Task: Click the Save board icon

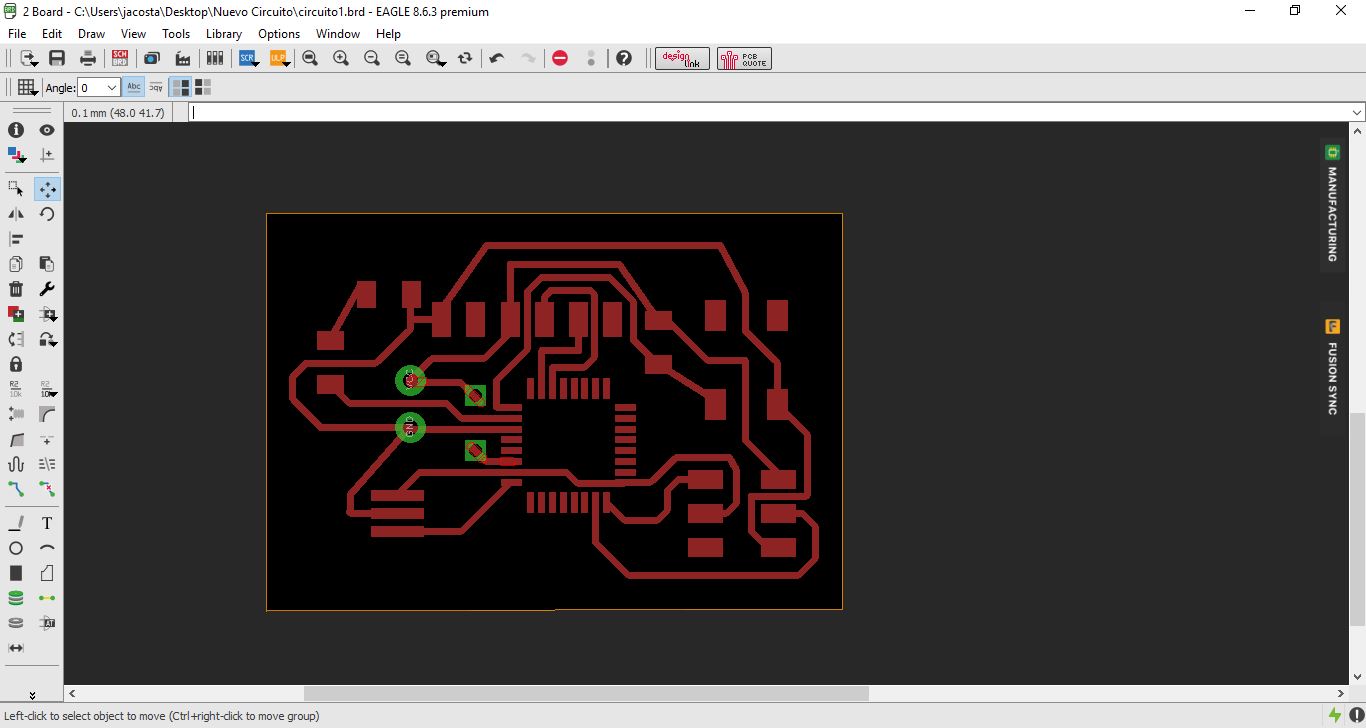Action: pyautogui.click(x=57, y=59)
